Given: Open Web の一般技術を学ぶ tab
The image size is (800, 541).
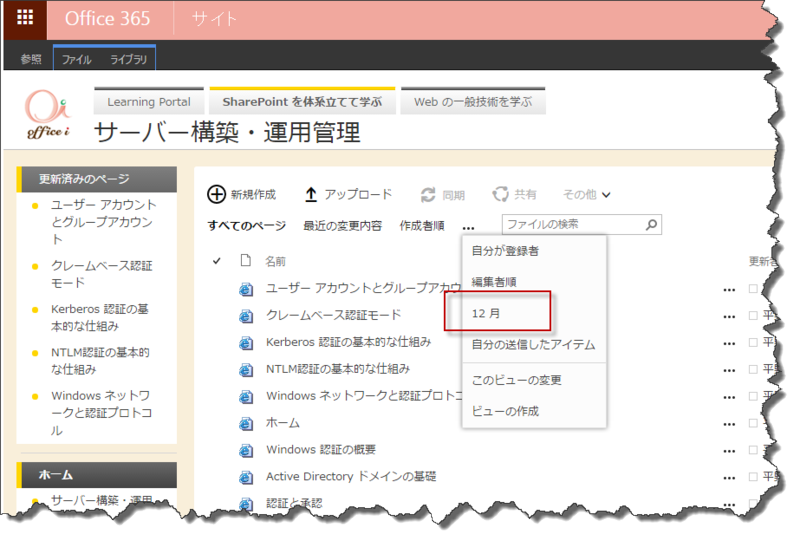Looking at the screenshot, I should click(473, 102).
